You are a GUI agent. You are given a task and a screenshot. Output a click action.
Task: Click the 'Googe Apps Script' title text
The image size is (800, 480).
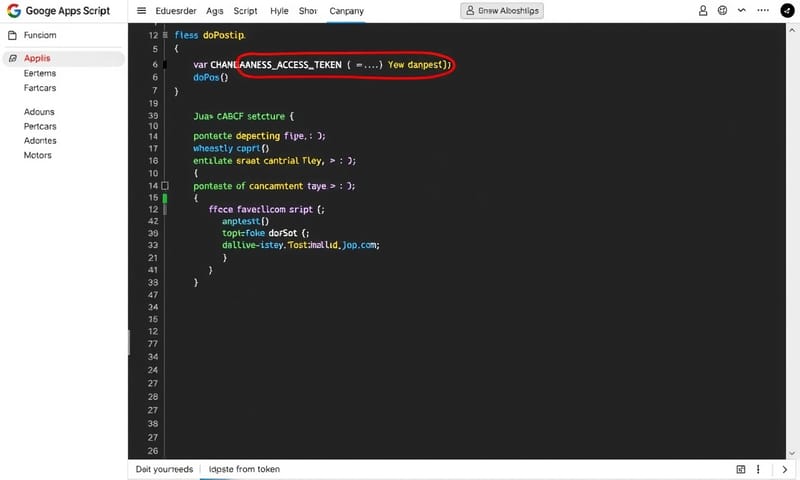(68, 11)
